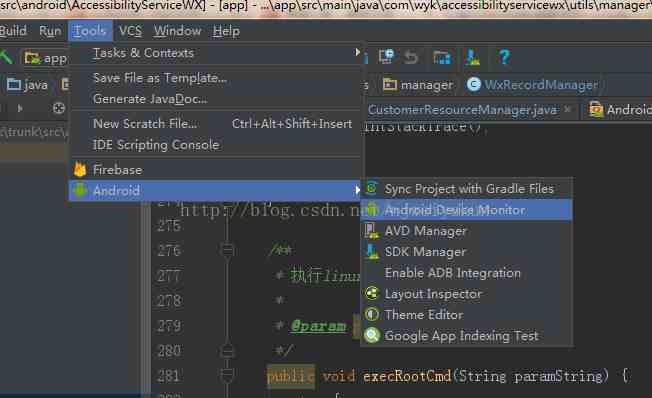Click the SDK Manager icon in submenu
This screenshot has width=652, height=398.
pos(372,252)
